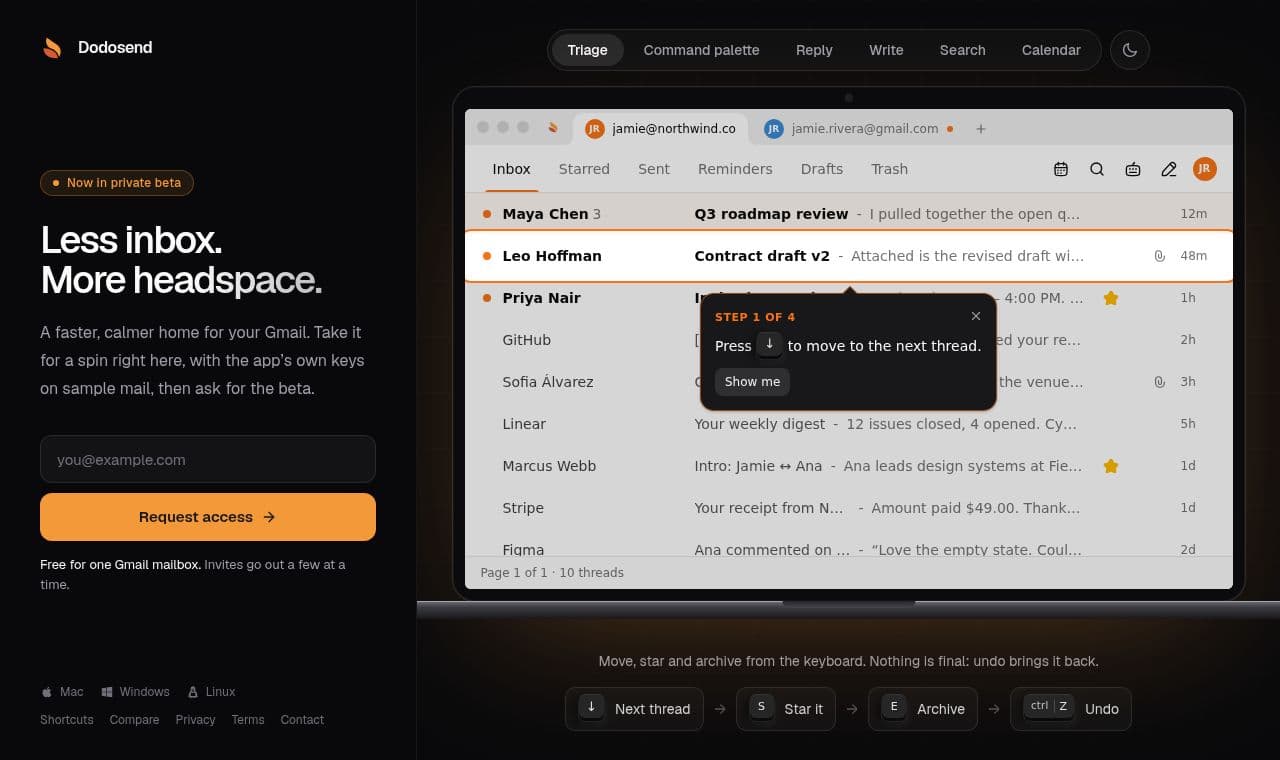Focus the you@example.com email field

(208, 459)
